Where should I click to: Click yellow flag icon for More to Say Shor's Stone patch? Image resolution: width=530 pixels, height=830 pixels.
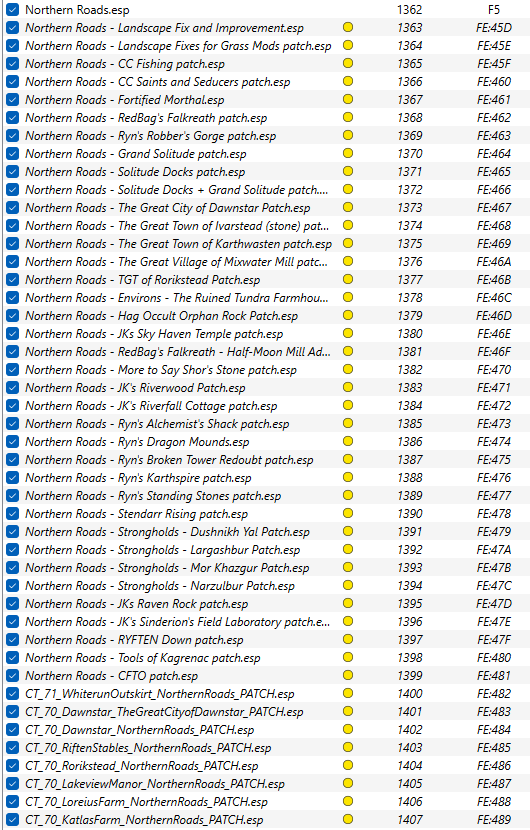click(x=348, y=369)
